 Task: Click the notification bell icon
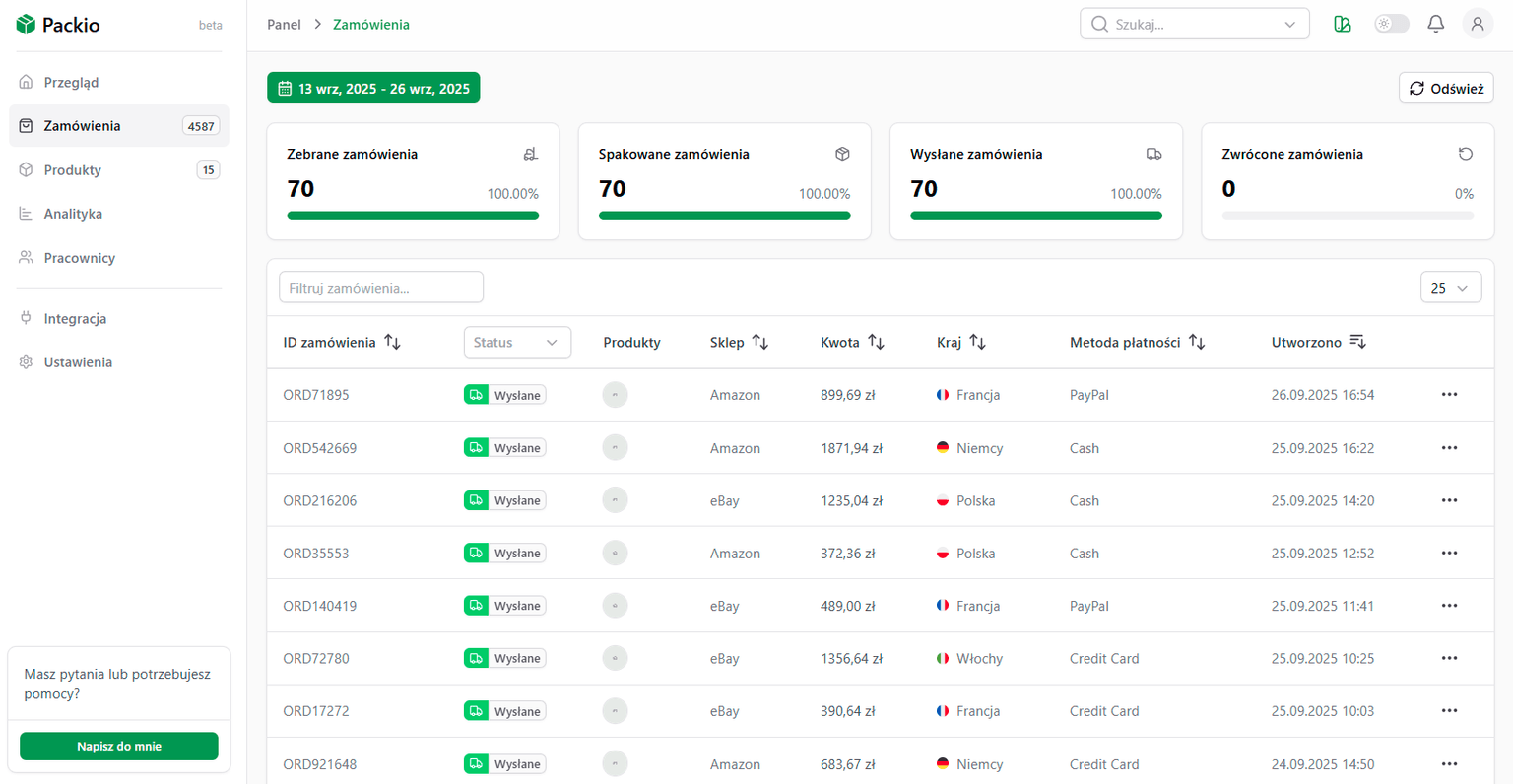(x=1435, y=25)
